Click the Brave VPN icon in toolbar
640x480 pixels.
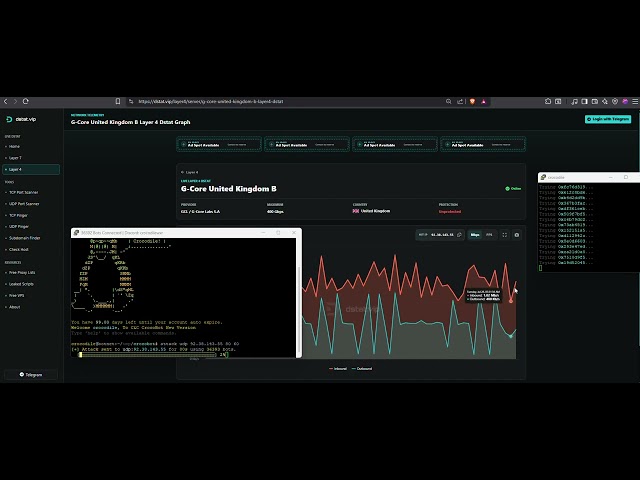click(615, 101)
